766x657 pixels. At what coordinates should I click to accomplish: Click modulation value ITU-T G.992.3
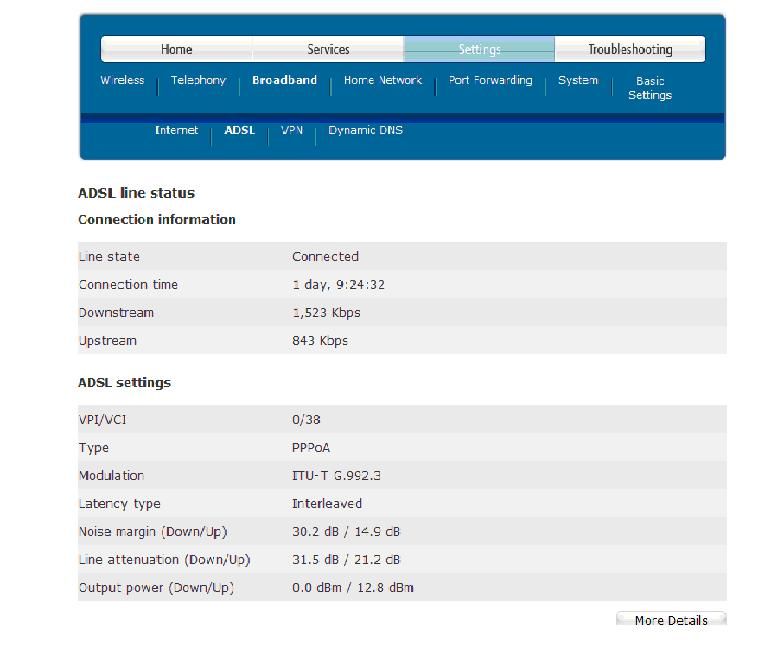pos(336,475)
